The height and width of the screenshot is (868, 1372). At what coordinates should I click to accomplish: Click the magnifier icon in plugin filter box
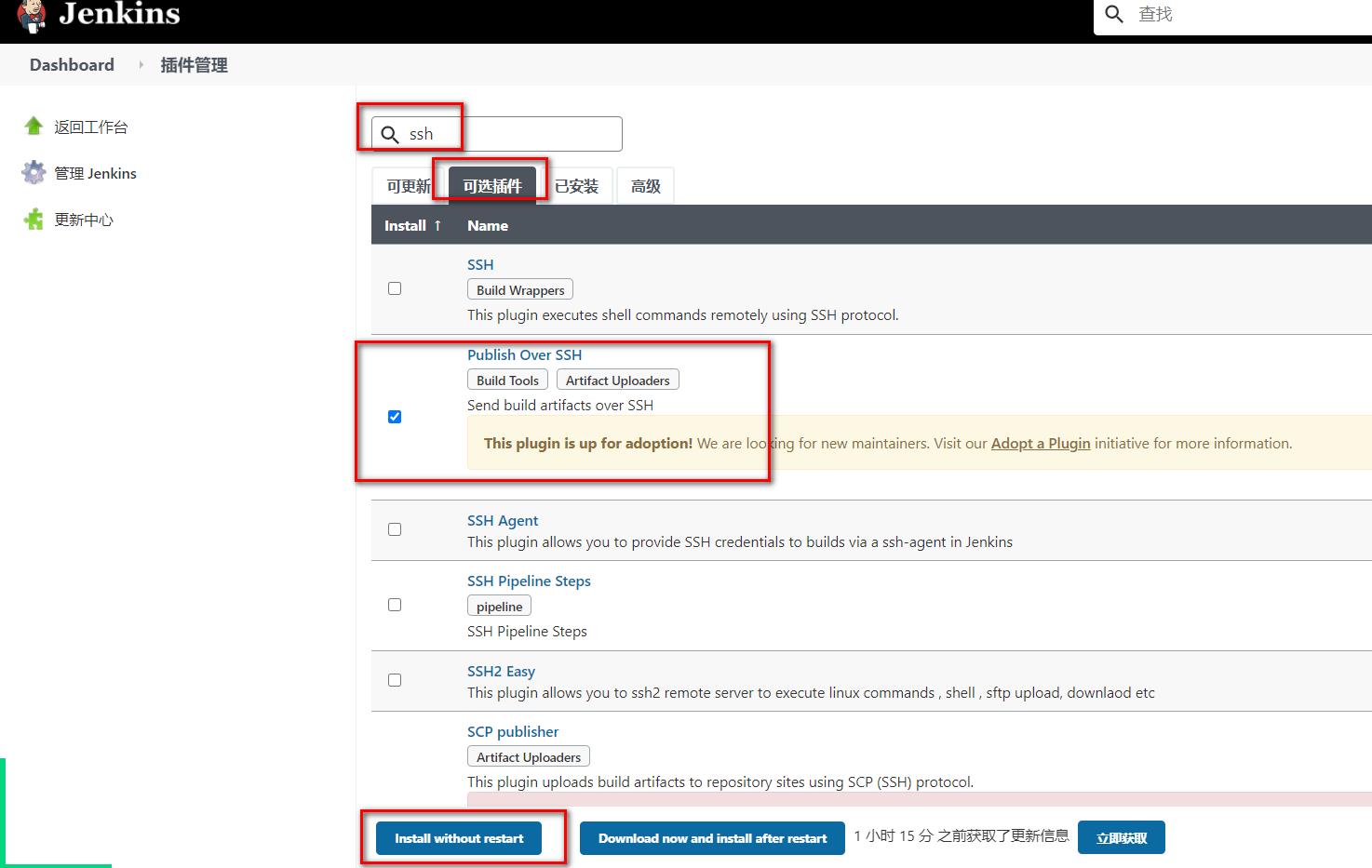(x=390, y=134)
